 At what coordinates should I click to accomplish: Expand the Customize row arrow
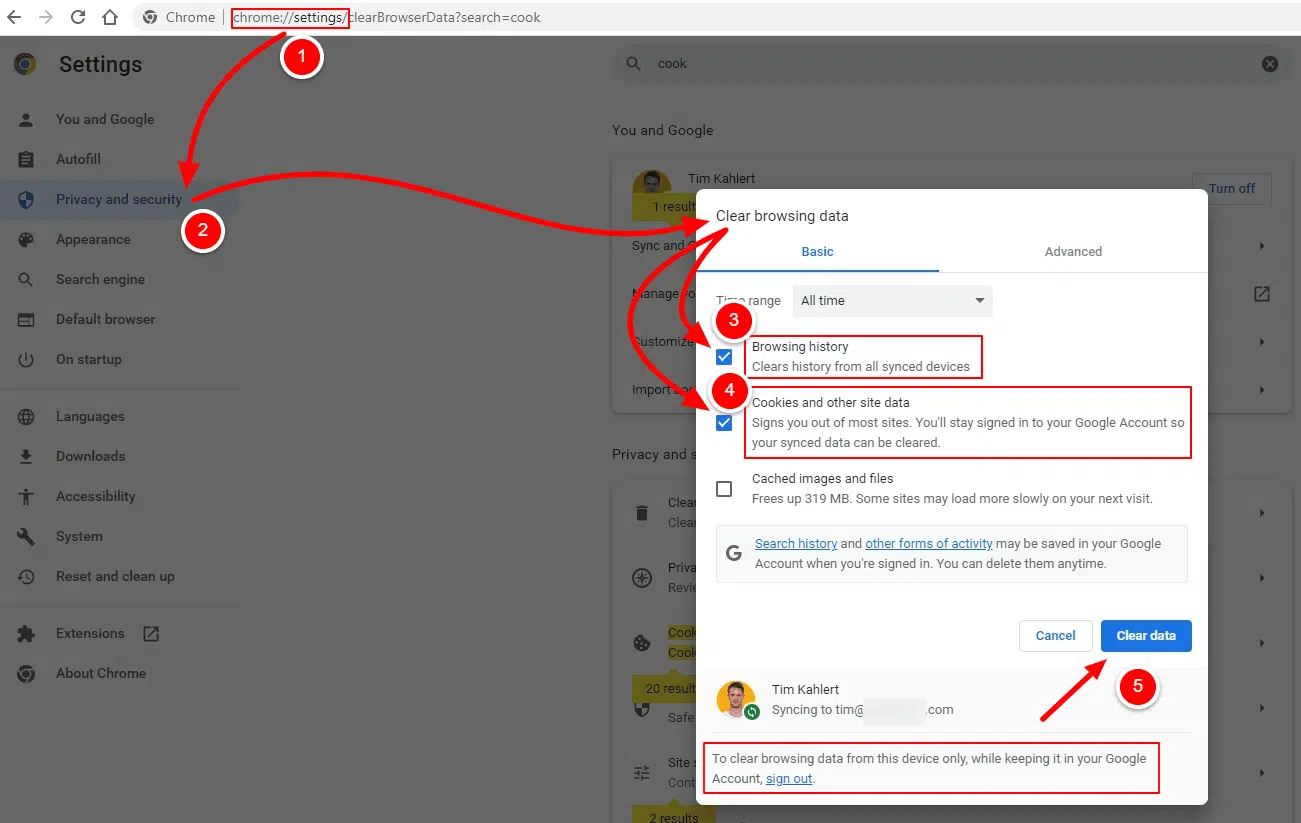click(1262, 342)
